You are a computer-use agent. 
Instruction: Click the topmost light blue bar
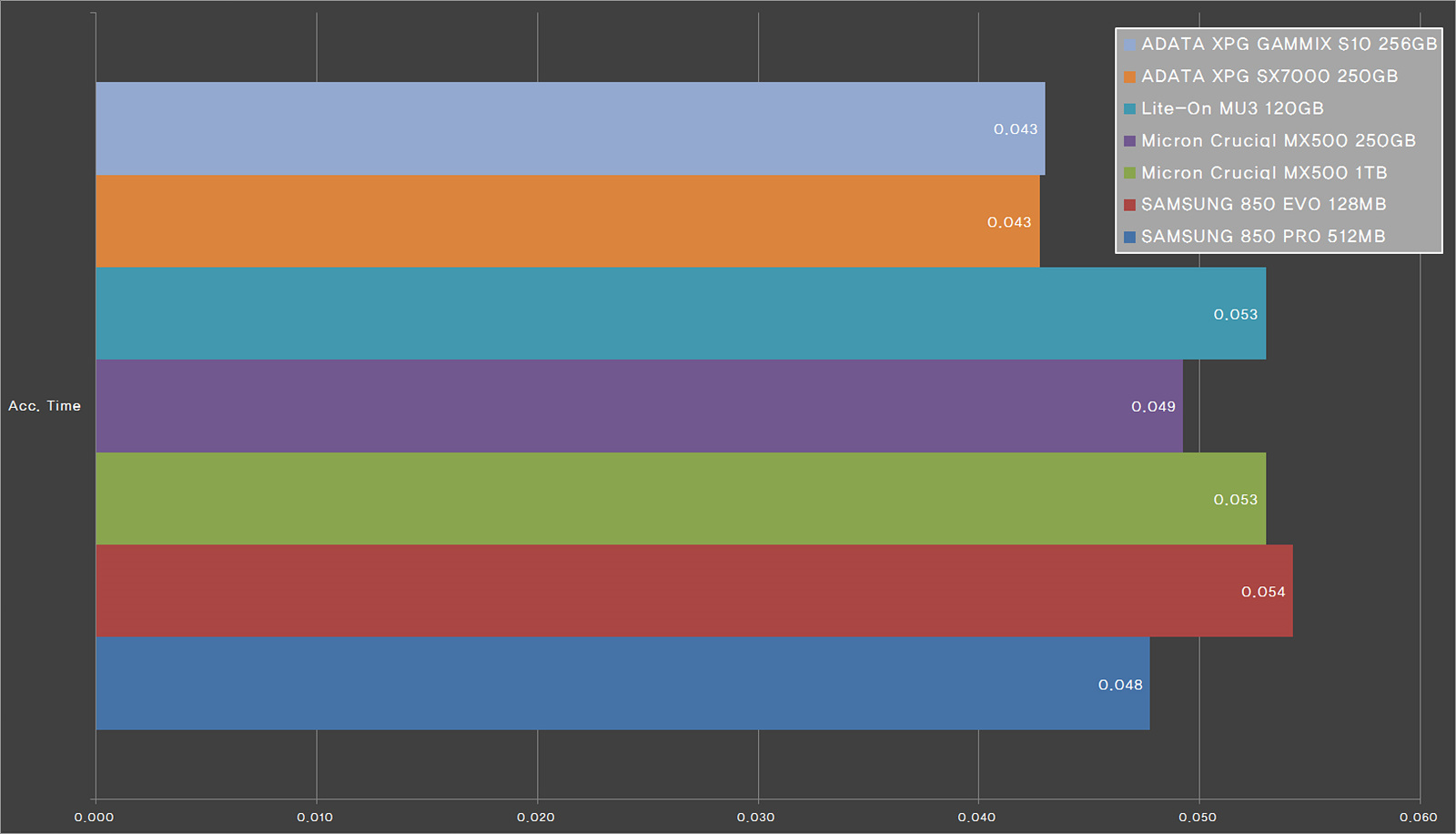[546, 127]
